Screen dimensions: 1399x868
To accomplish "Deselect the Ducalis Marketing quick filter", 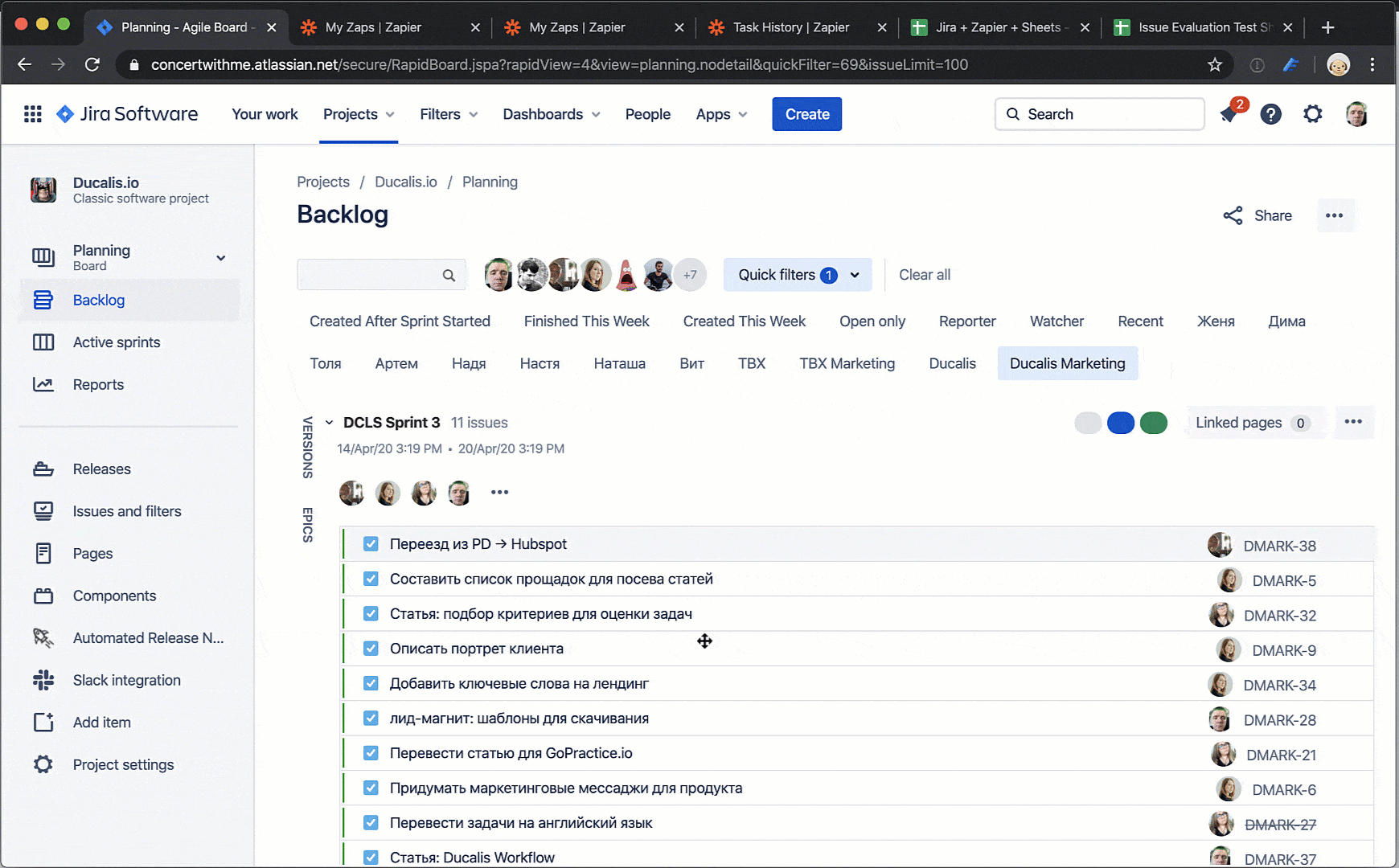I will [1068, 363].
